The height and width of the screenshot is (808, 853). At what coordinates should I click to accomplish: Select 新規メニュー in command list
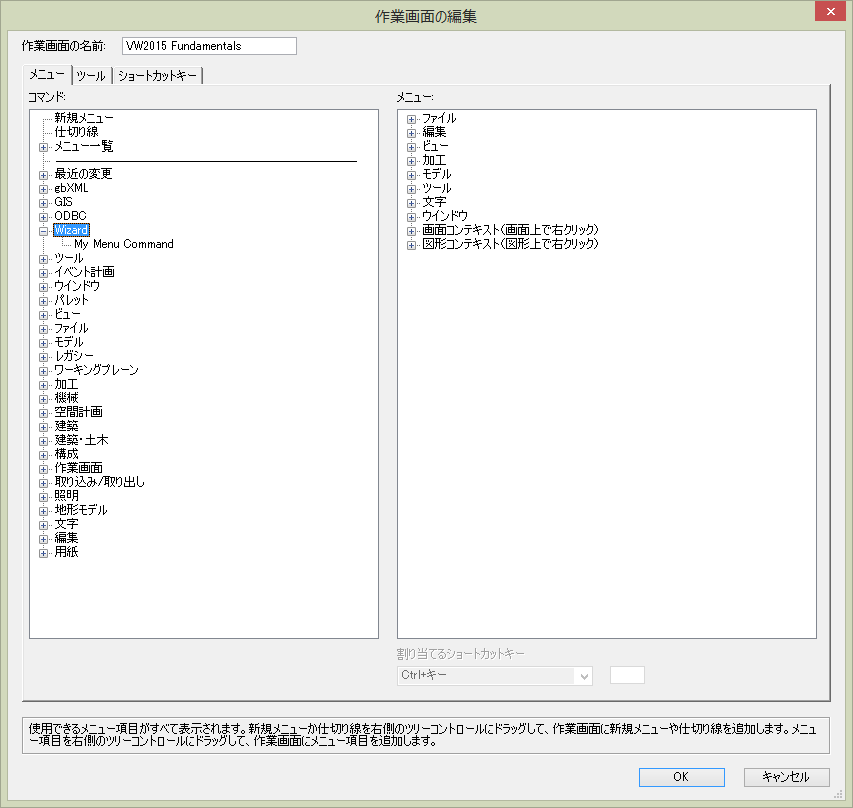click(84, 118)
